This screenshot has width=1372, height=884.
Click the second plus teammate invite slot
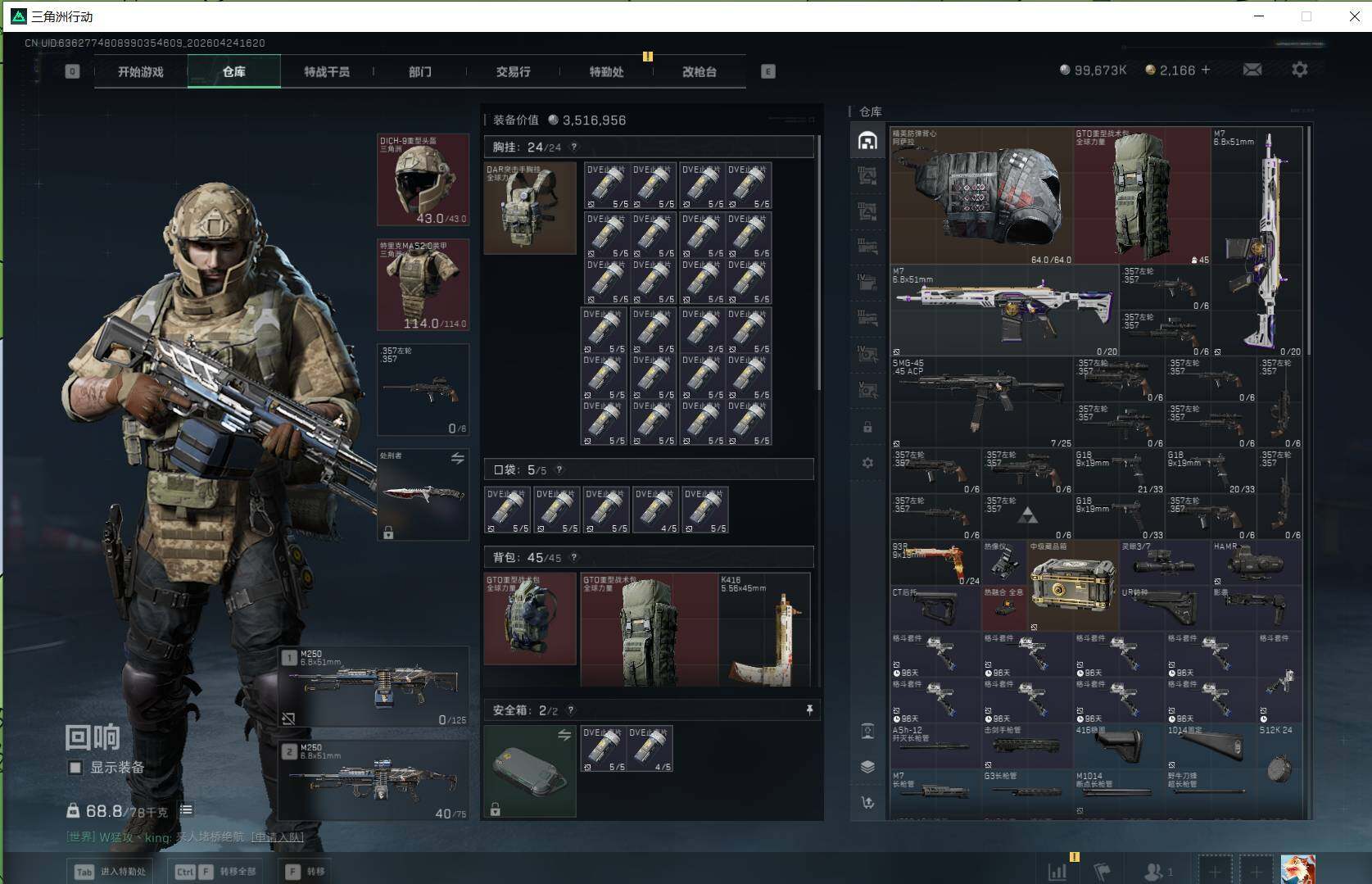tap(1257, 870)
